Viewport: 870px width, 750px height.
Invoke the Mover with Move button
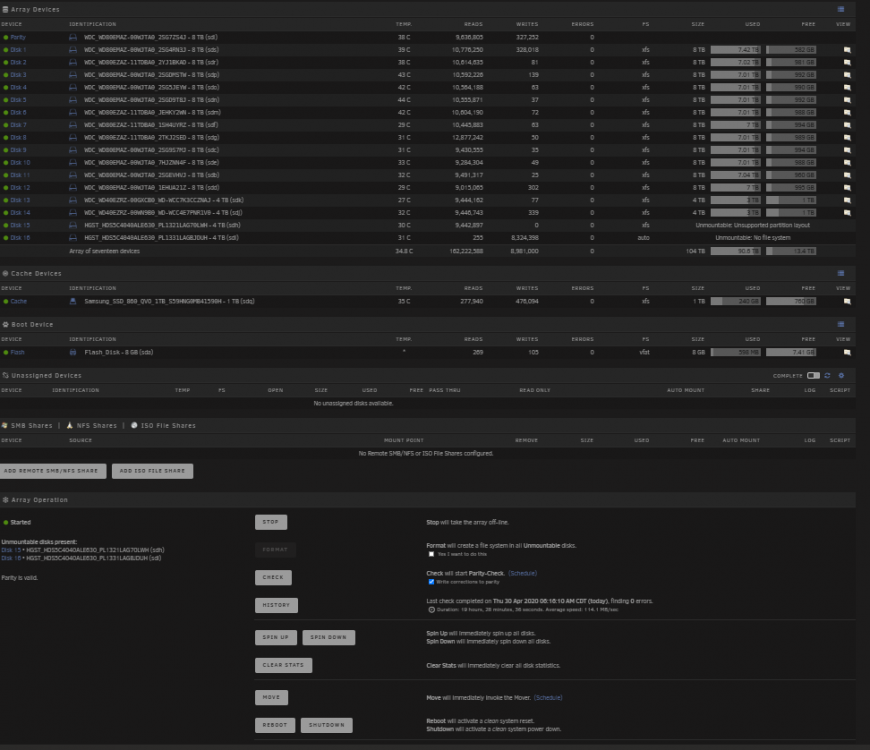pyautogui.click(x=271, y=697)
